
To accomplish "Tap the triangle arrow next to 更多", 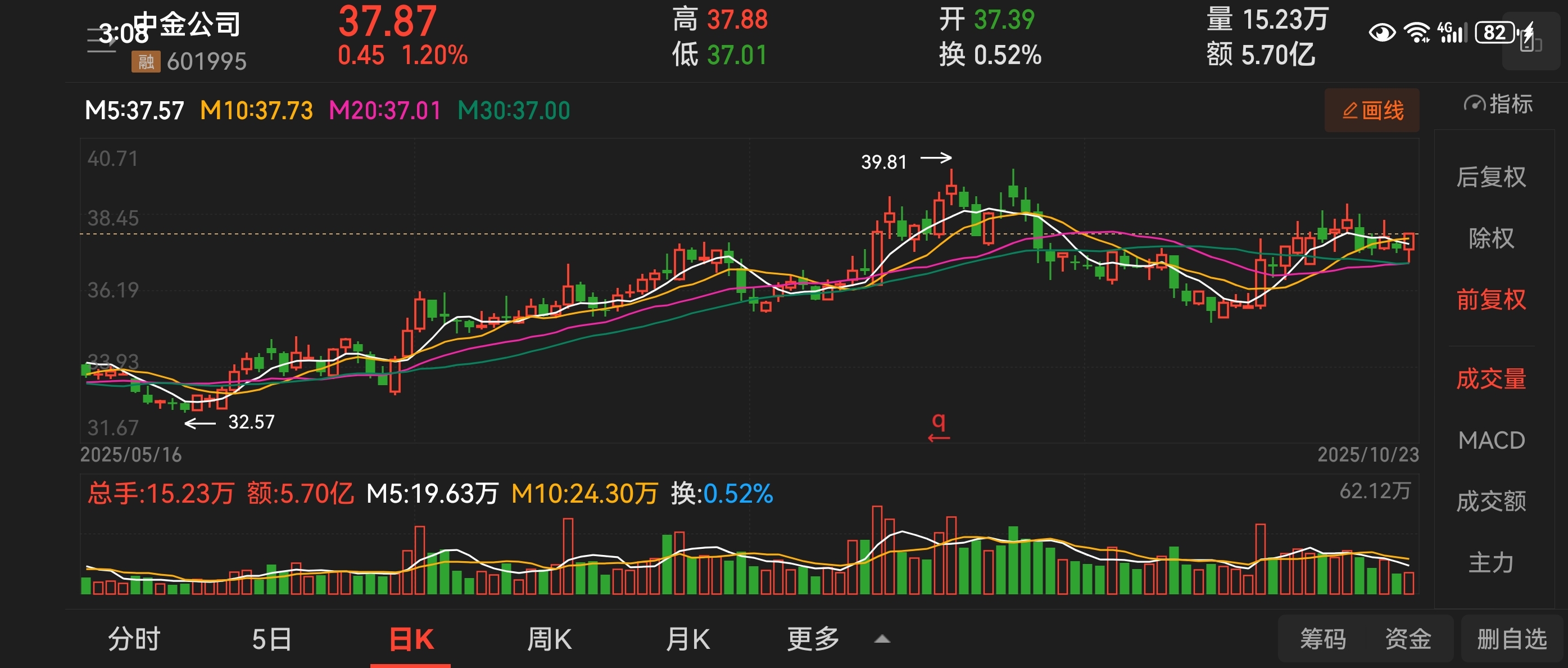I will [882, 639].
